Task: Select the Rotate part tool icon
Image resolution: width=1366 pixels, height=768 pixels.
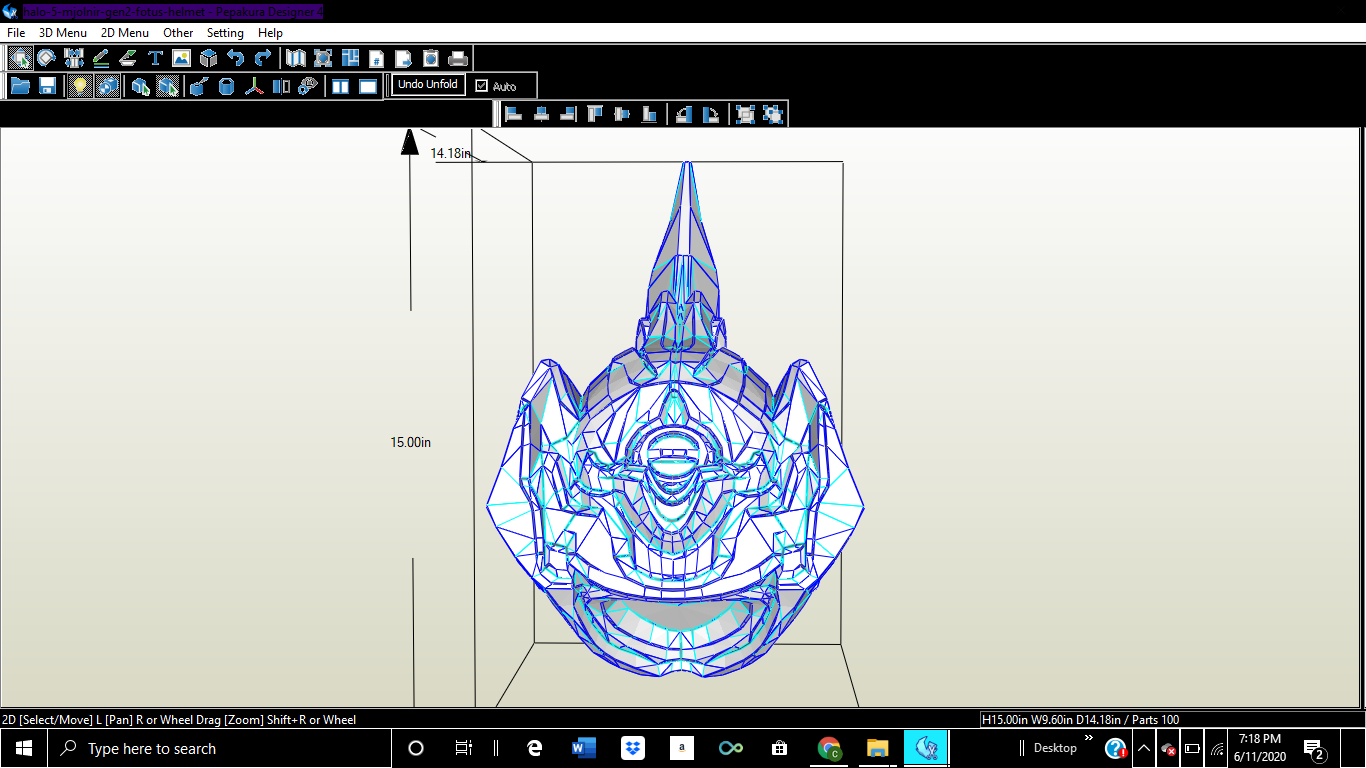Action: click(x=46, y=58)
